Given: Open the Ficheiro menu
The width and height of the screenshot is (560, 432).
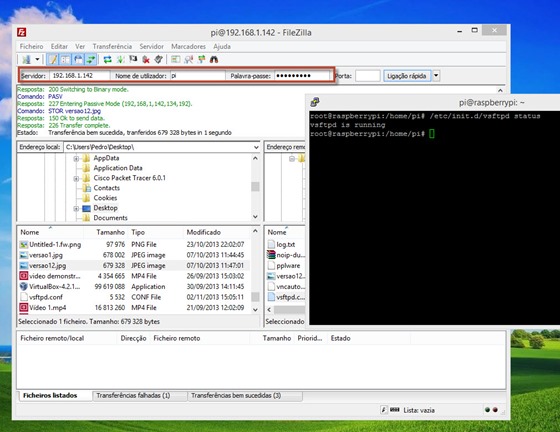Looking at the screenshot, I should [31, 46].
